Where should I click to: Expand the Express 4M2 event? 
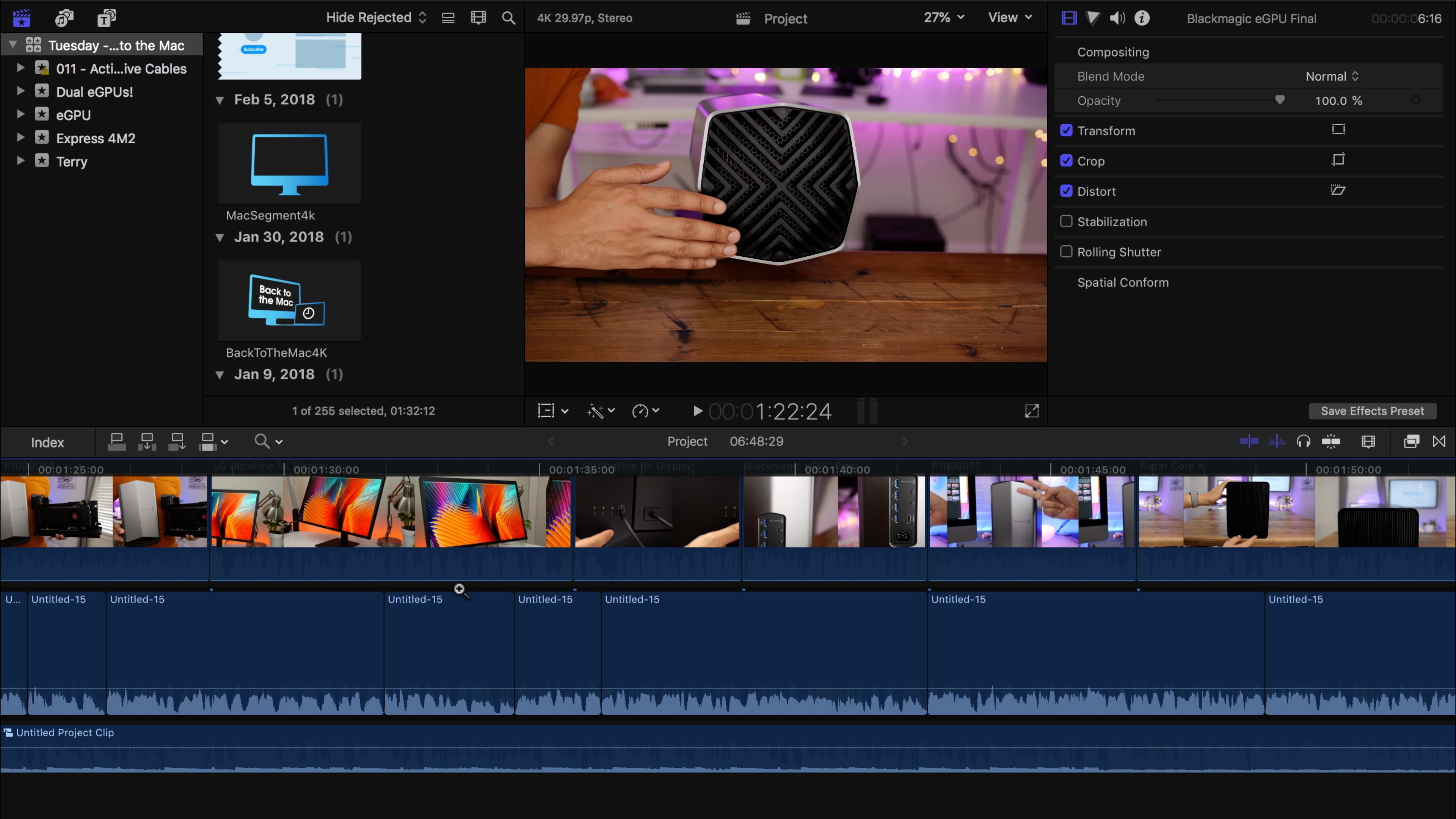tap(20, 137)
